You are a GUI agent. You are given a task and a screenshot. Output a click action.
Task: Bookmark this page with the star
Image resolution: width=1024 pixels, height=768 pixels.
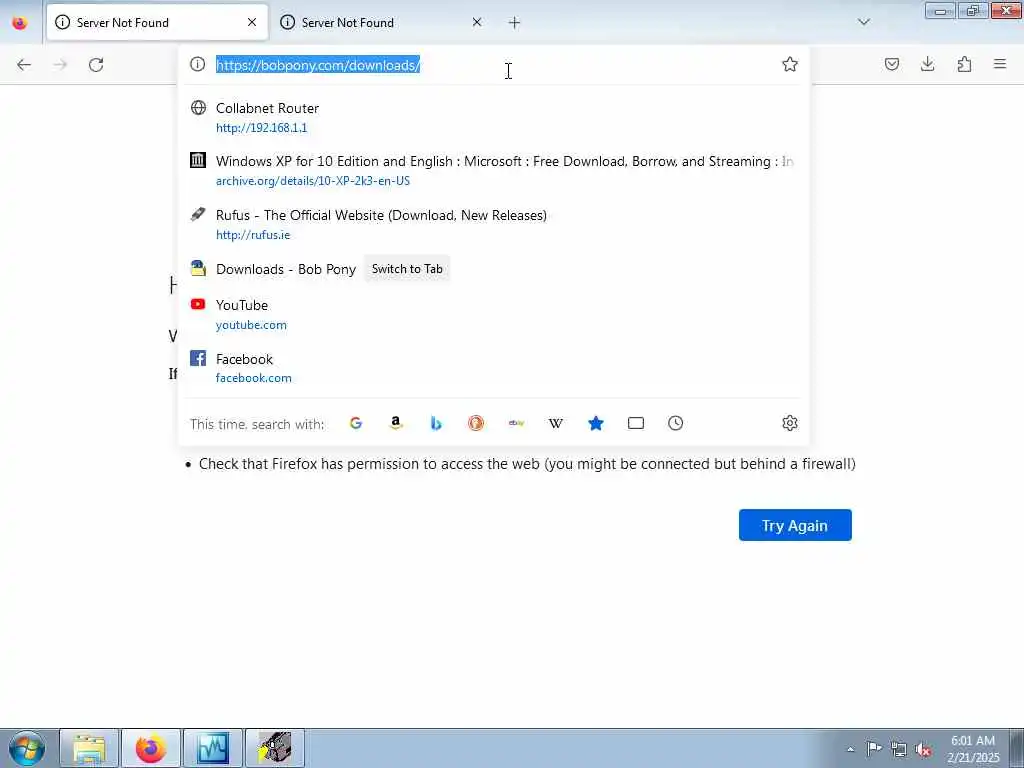(x=790, y=64)
